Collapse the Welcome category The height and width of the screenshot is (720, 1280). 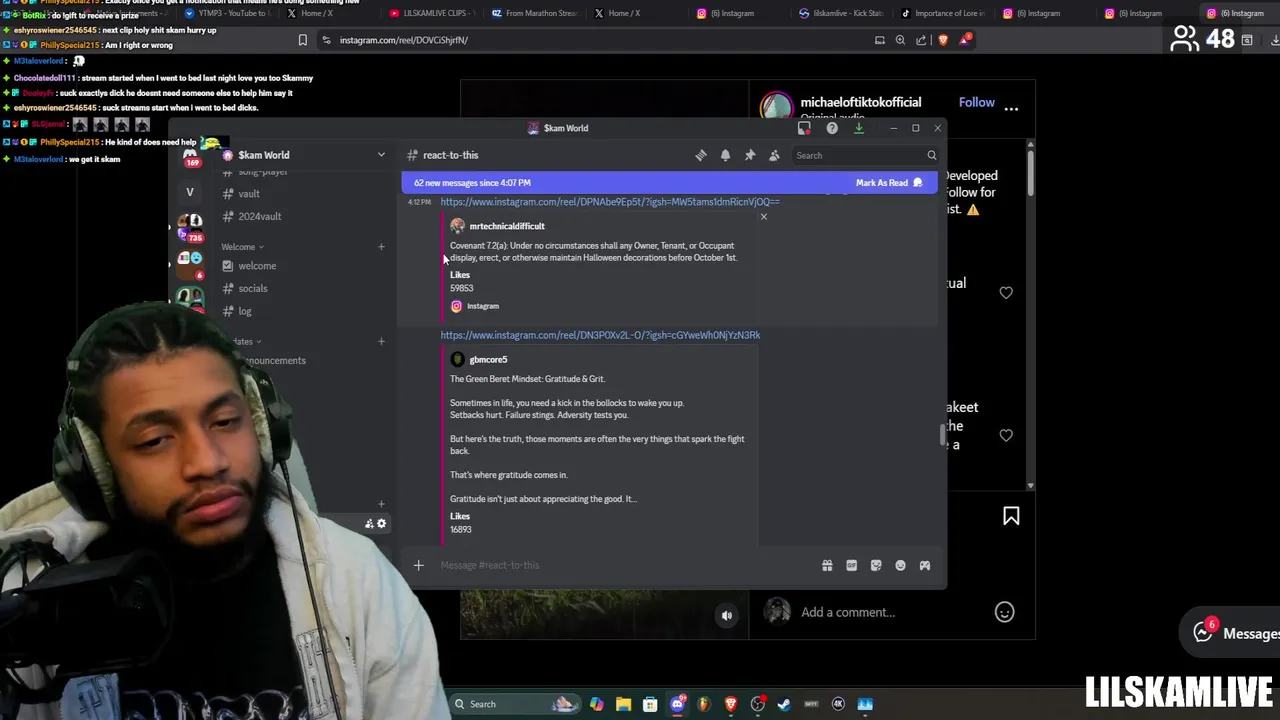[243, 247]
